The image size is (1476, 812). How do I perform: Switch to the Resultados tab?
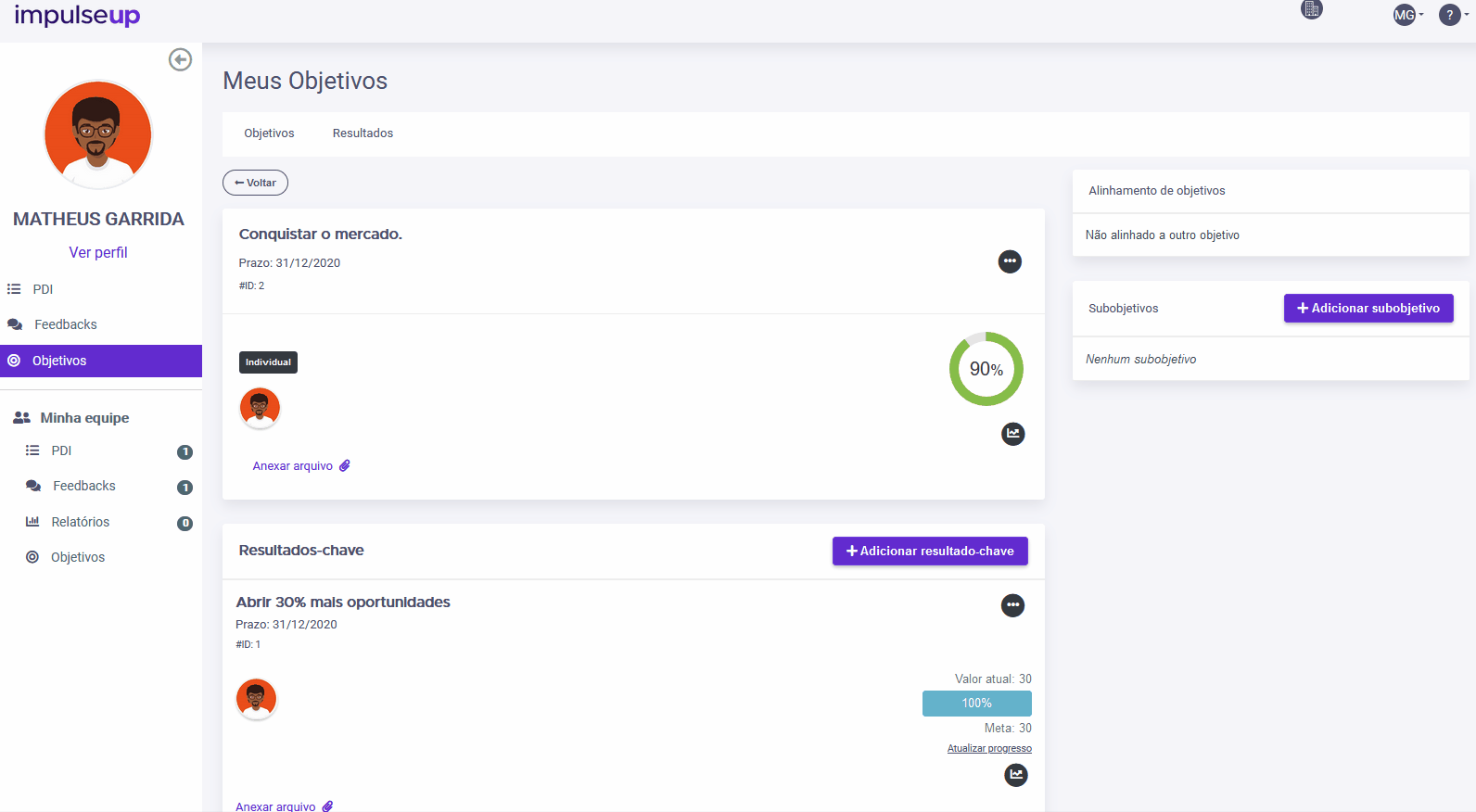(363, 133)
